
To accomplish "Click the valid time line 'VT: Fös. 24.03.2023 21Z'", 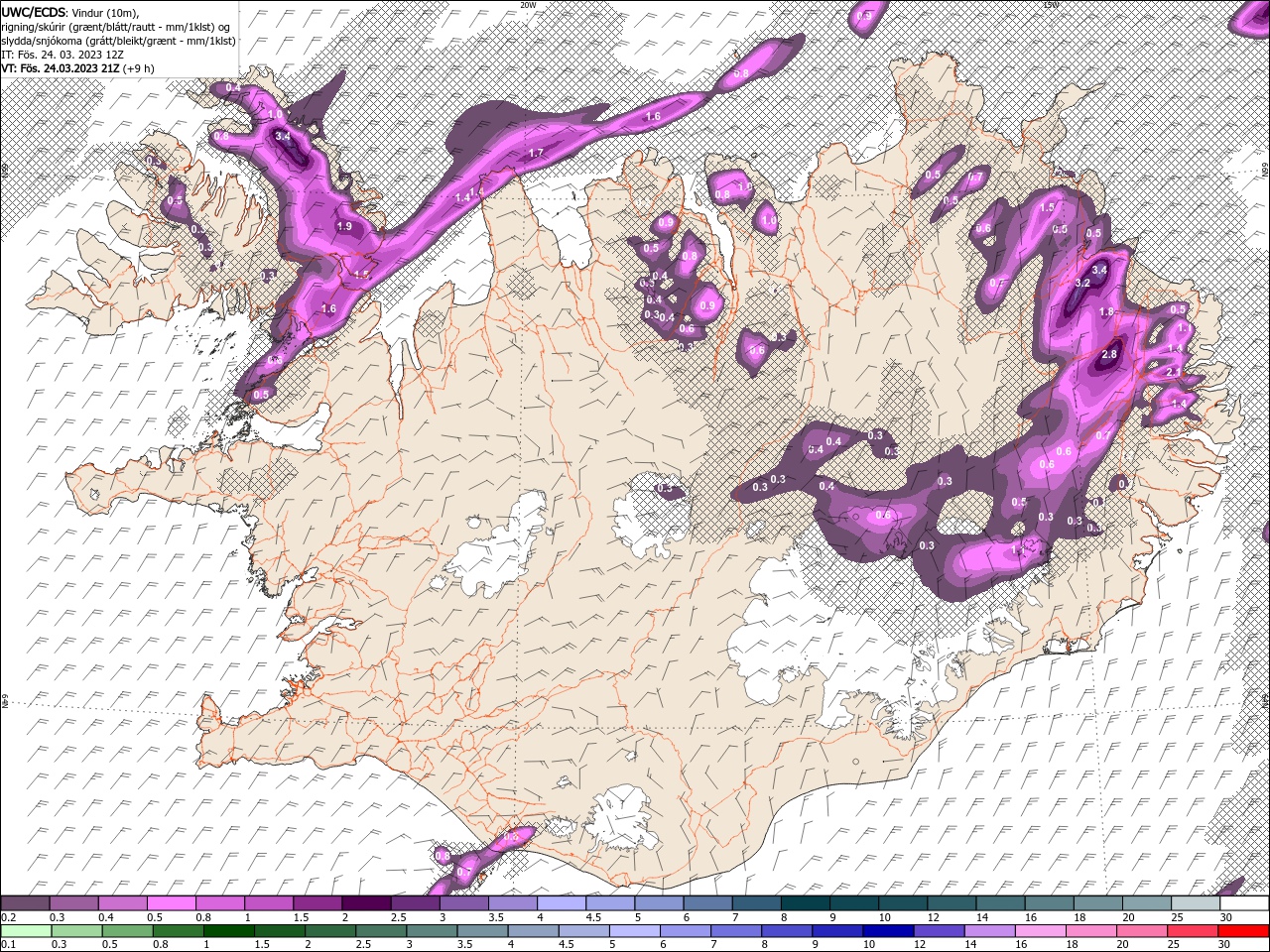I will 61,68.
